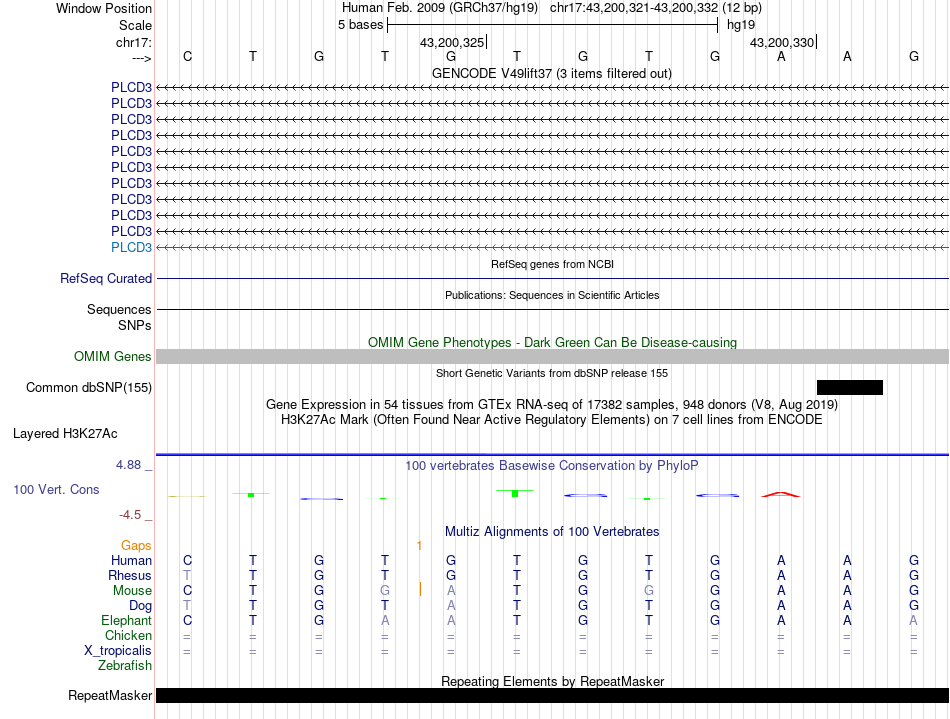
Task: Click Publications: Sequences in Scientific Articles title
Action: (552, 295)
